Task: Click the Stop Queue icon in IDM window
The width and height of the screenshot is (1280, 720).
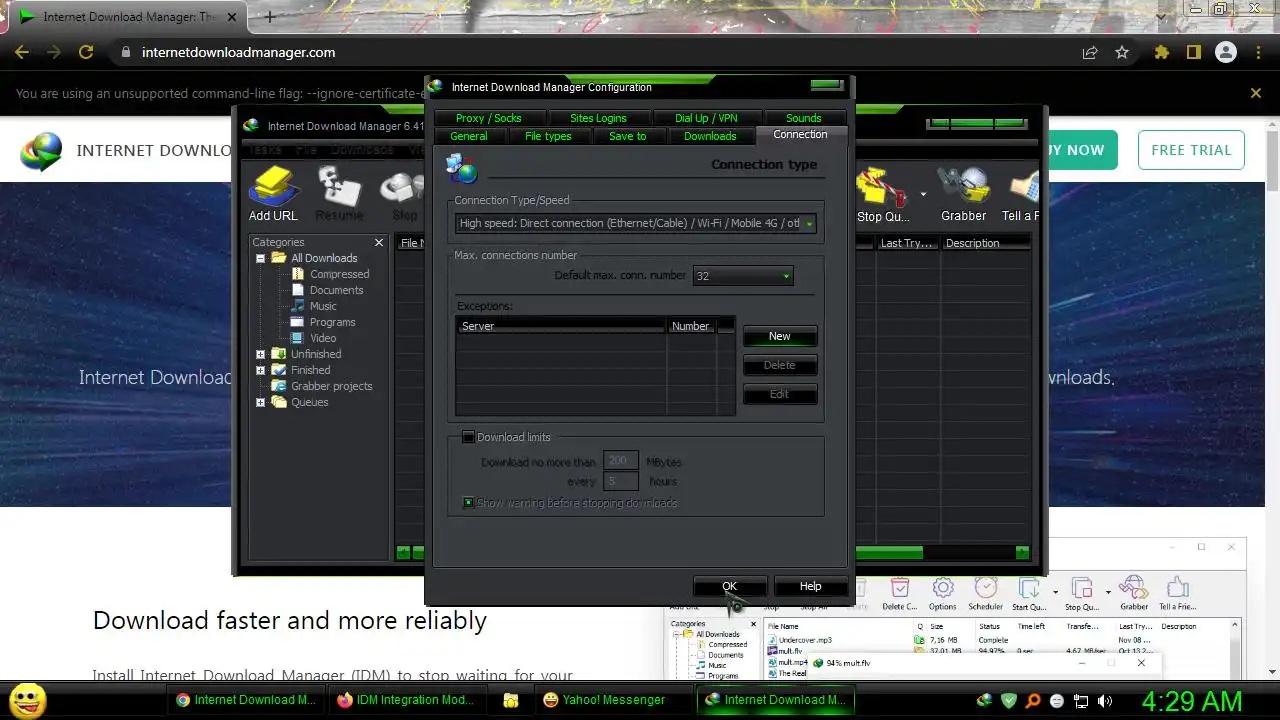Action: pyautogui.click(x=883, y=194)
